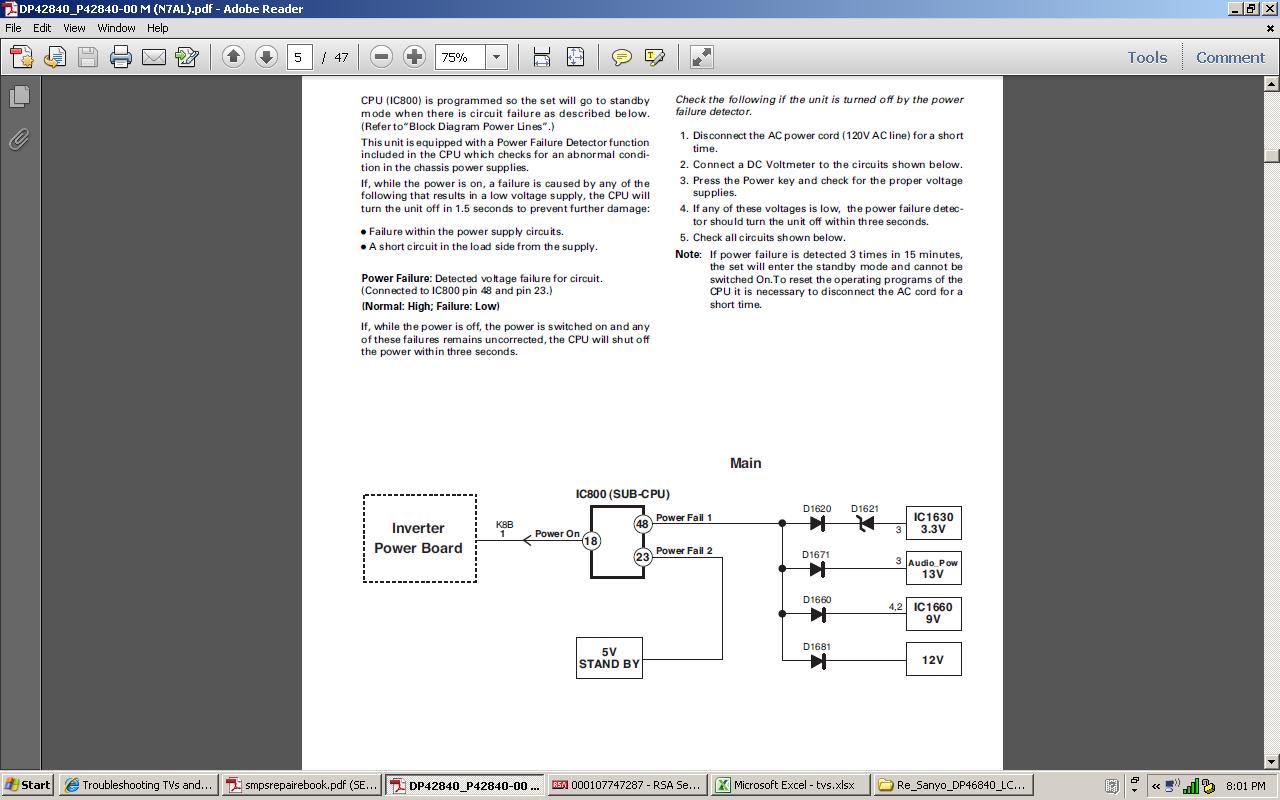The image size is (1280, 800).
Task: Click the Save file floppy icon
Action: pos(88,57)
